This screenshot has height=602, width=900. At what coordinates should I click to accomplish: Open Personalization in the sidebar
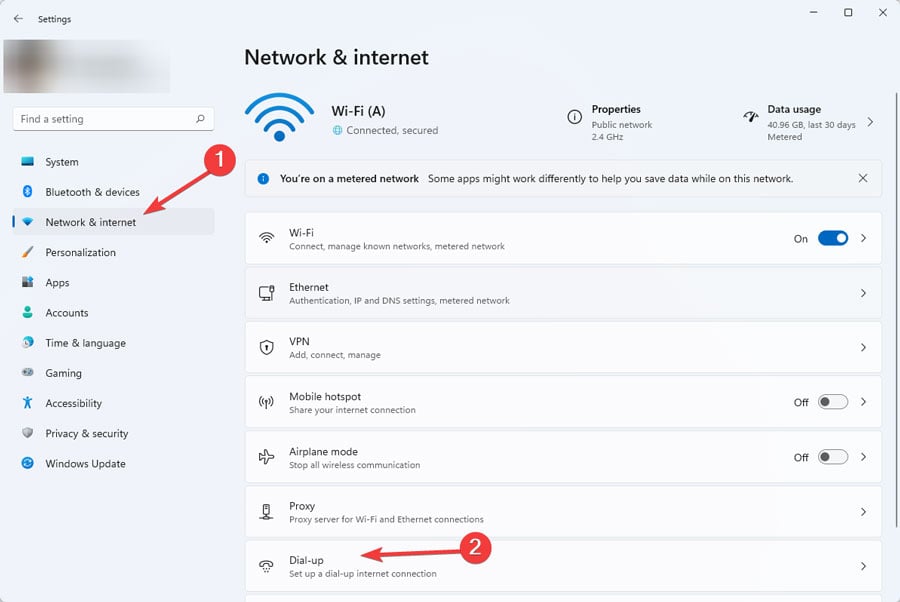(x=80, y=253)
